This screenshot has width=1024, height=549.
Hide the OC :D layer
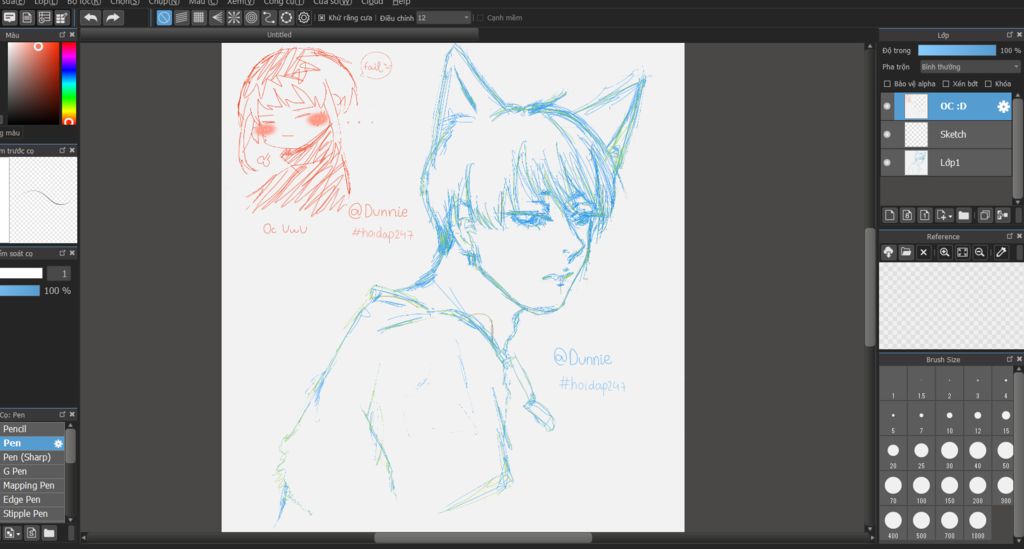887,106
